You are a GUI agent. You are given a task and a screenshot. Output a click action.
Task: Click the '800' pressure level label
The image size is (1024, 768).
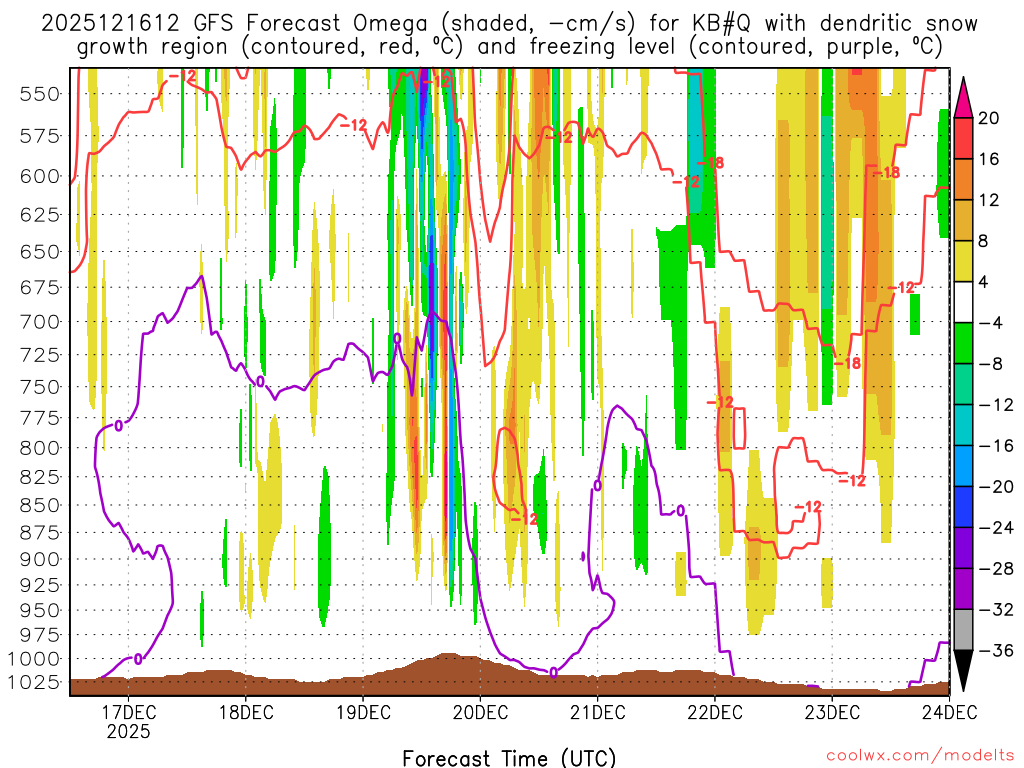pyautogui.click(x=40, y=448)
